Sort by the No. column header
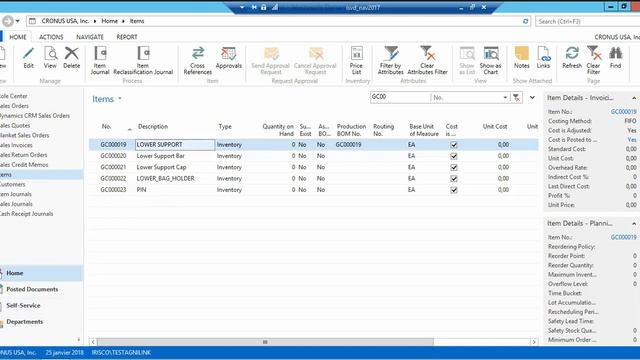640x360 pixels. click(107, 127)
